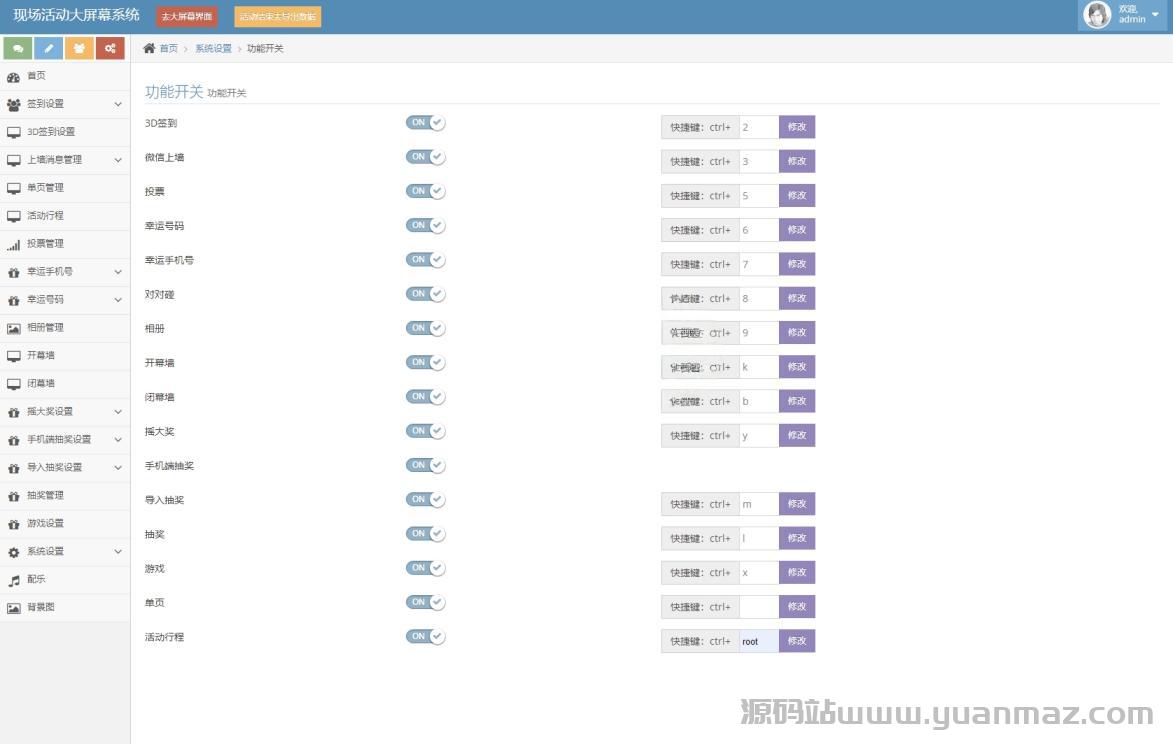Expand the 摇大奖设置 sidebar submenu
The height and width of the screenshot is (744, 1173).
pos(117,412)
